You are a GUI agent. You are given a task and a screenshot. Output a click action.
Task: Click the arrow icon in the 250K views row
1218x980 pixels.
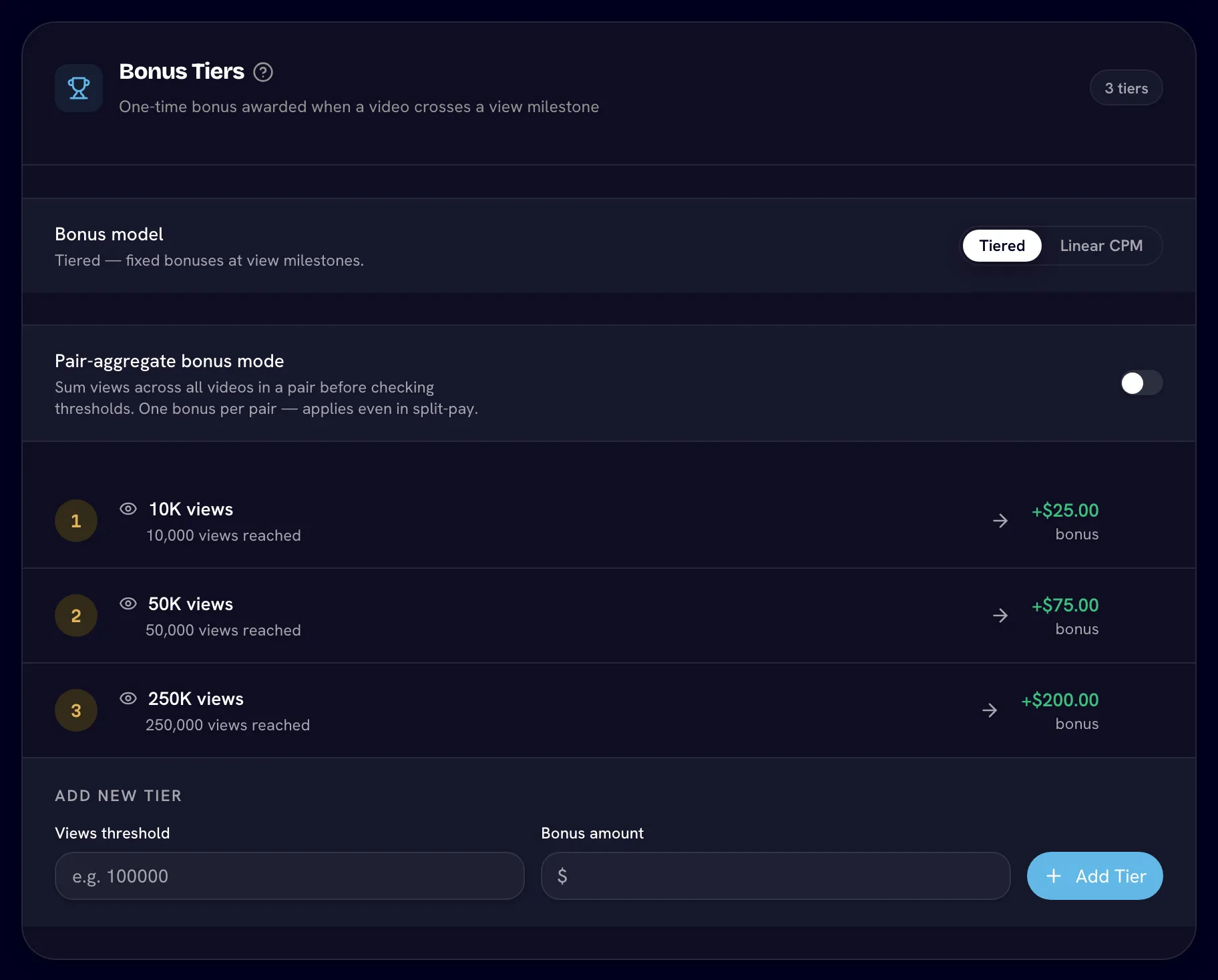click(x=990, y=710)
